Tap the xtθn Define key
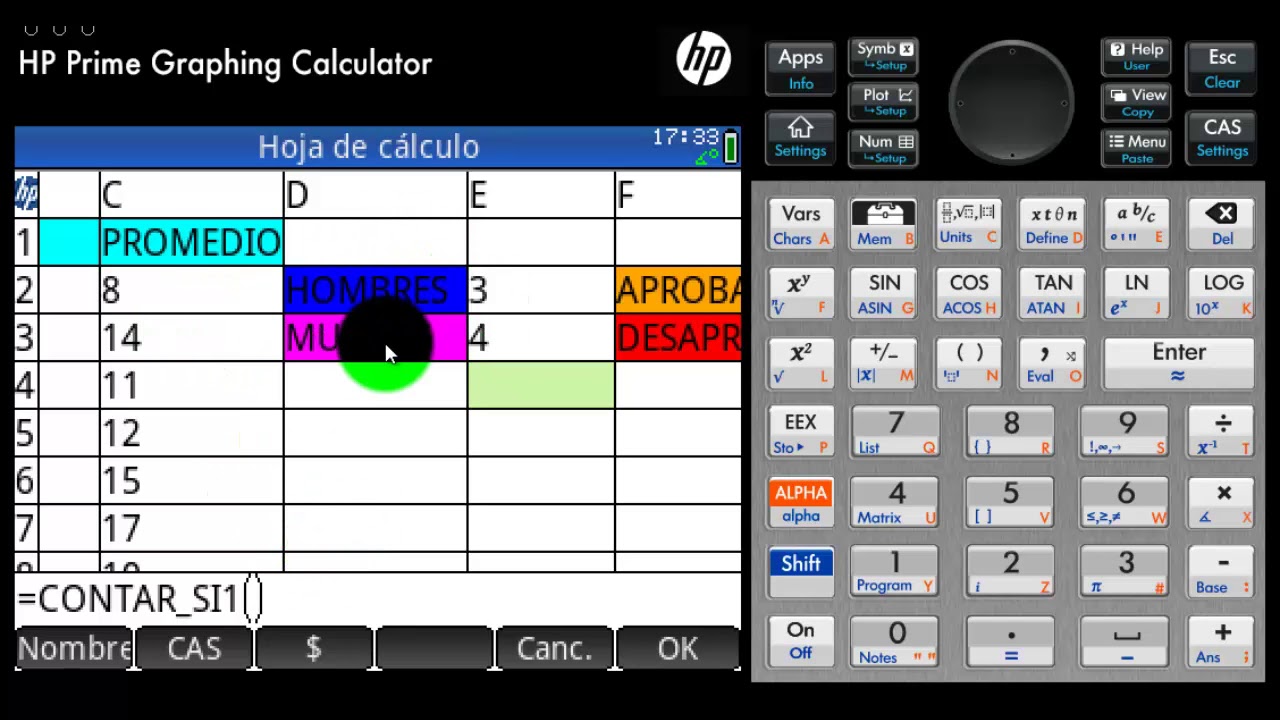The image size is (1280, 720). (x=1053, y=224)
